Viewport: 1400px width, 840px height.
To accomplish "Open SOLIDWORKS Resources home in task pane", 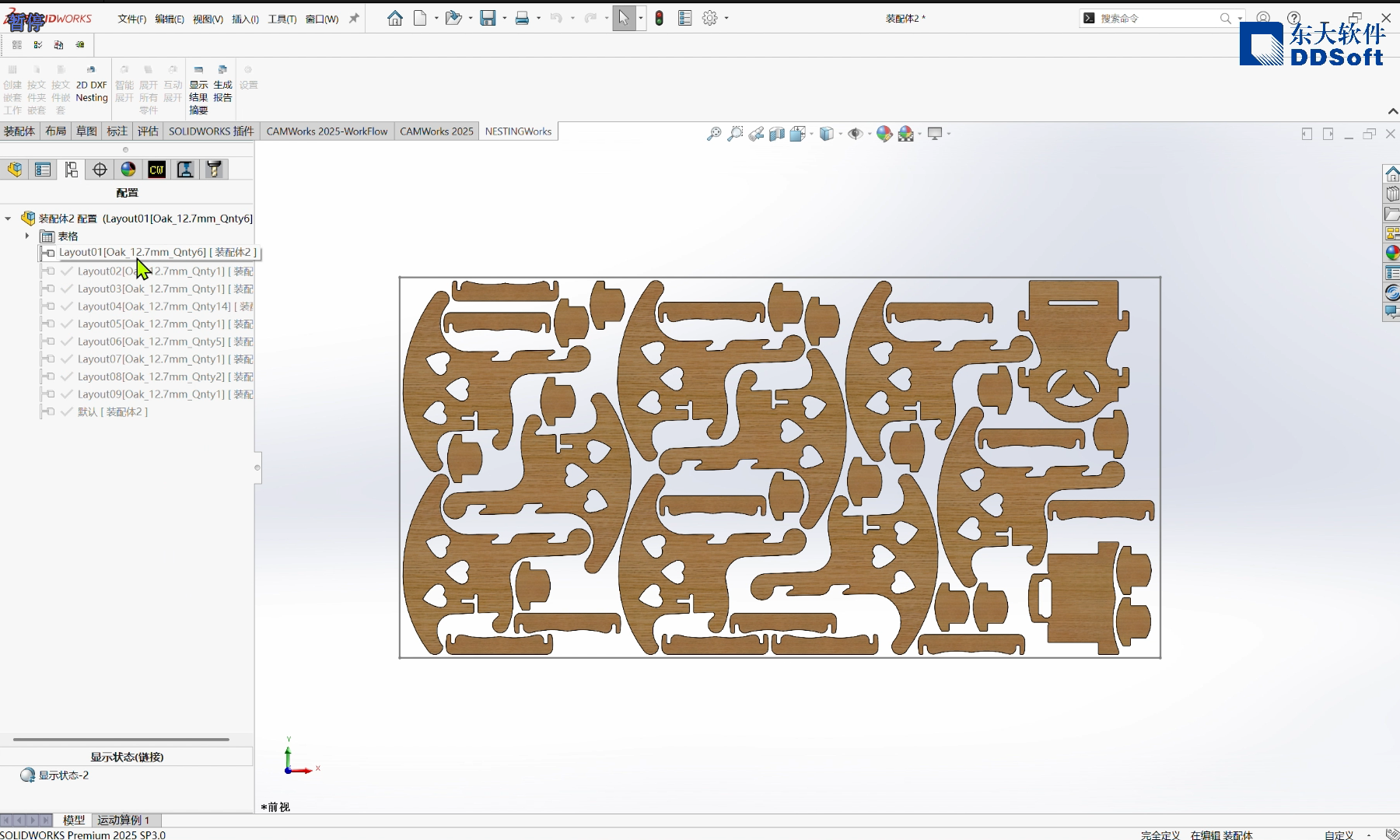I will pos(1392,173).
